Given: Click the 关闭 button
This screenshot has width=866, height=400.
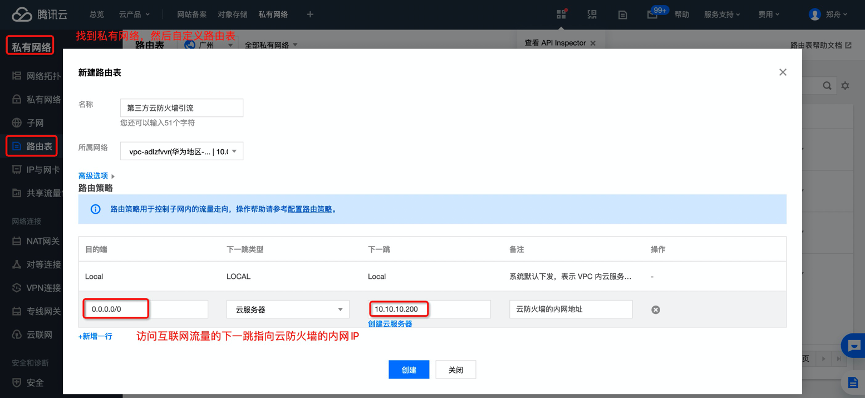Looking at the screenshot, I should (x=456, y=369).
